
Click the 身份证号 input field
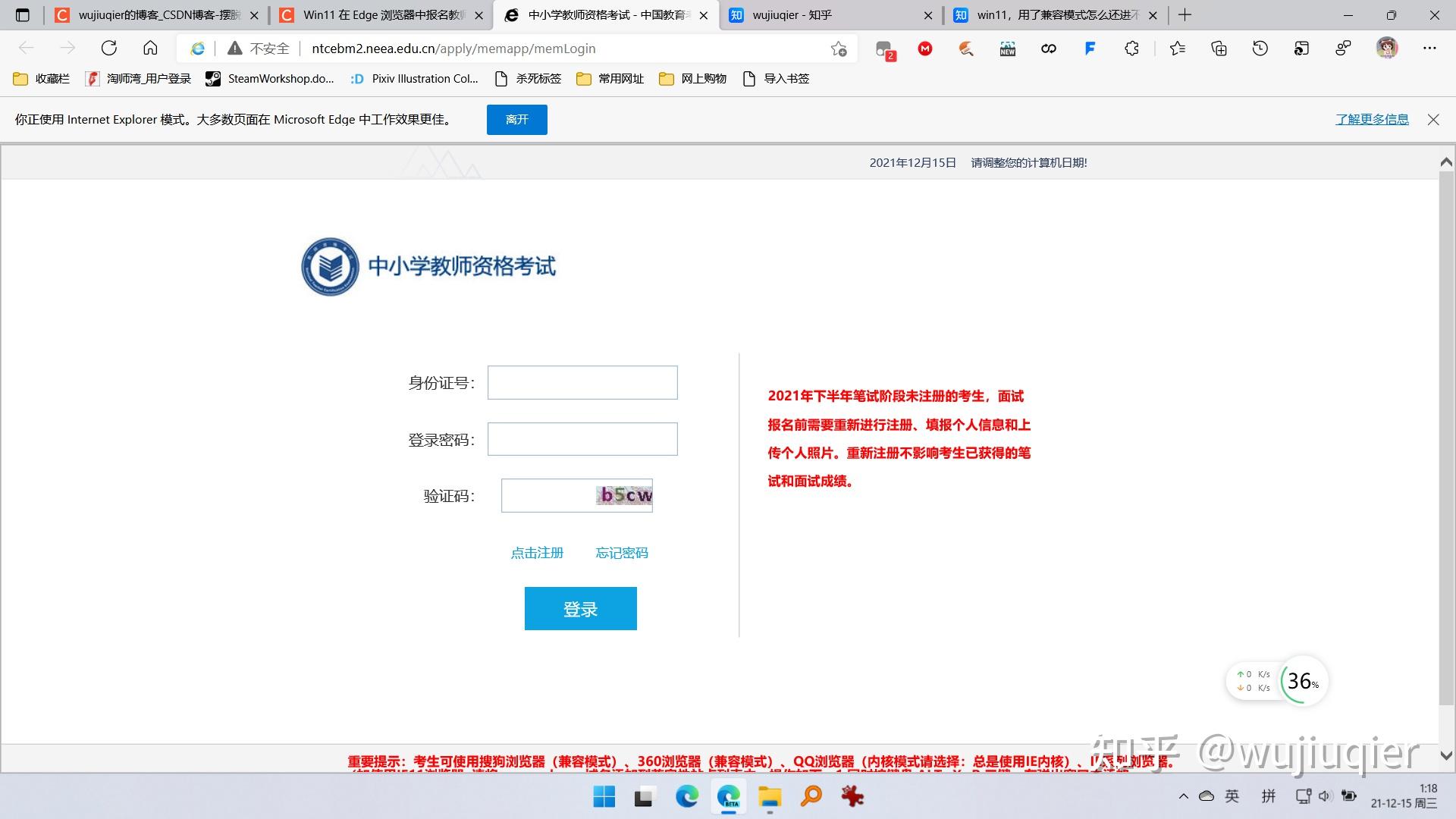coord(582,383)
